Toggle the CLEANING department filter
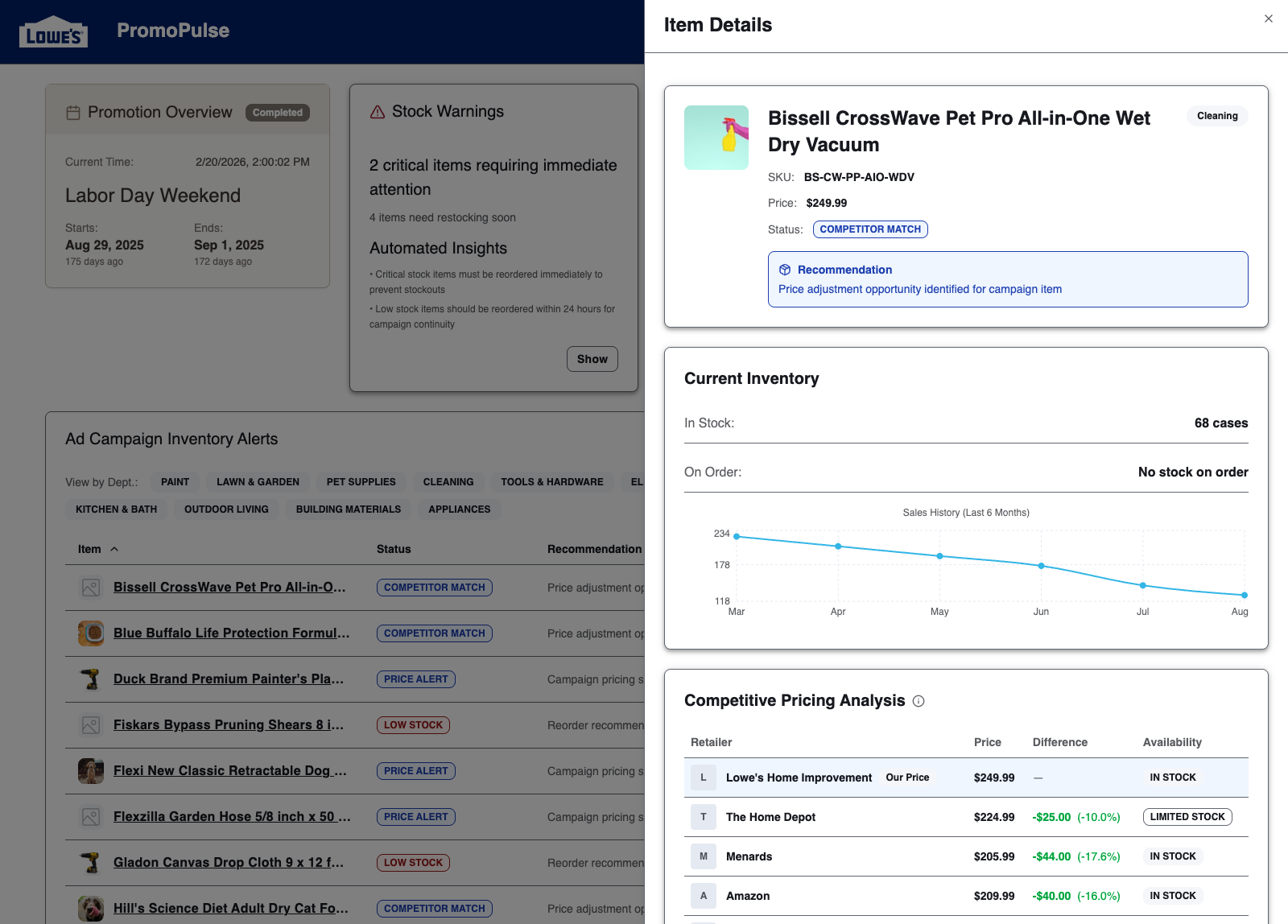 pos(448,481)
